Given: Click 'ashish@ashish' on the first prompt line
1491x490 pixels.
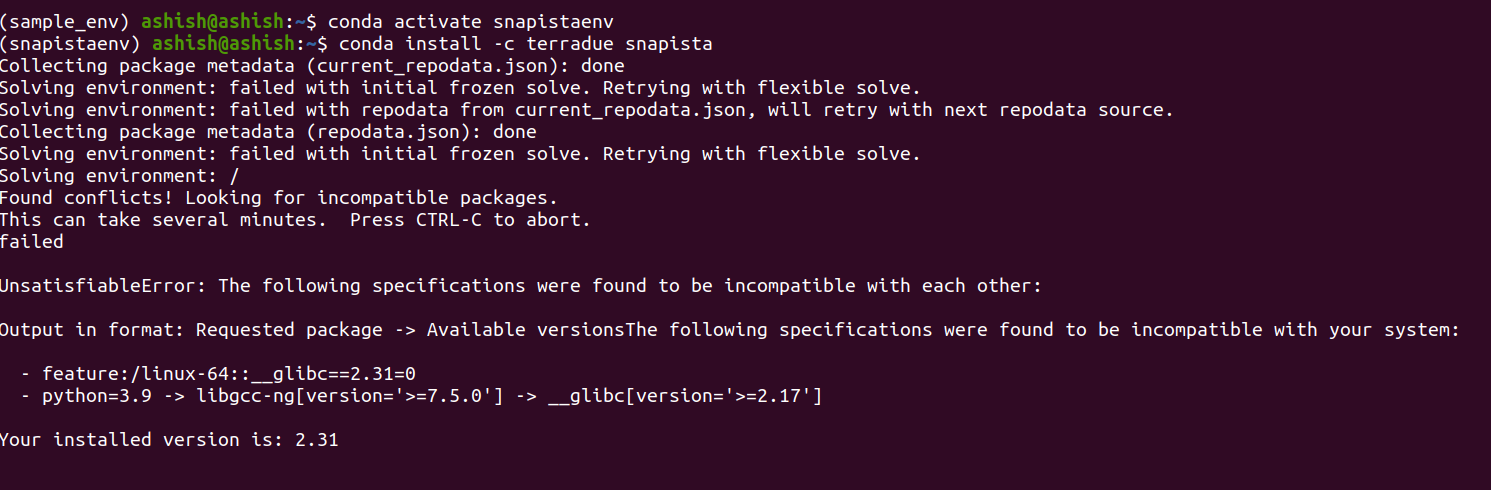Looking at the screenshot, I should point(213,22).
